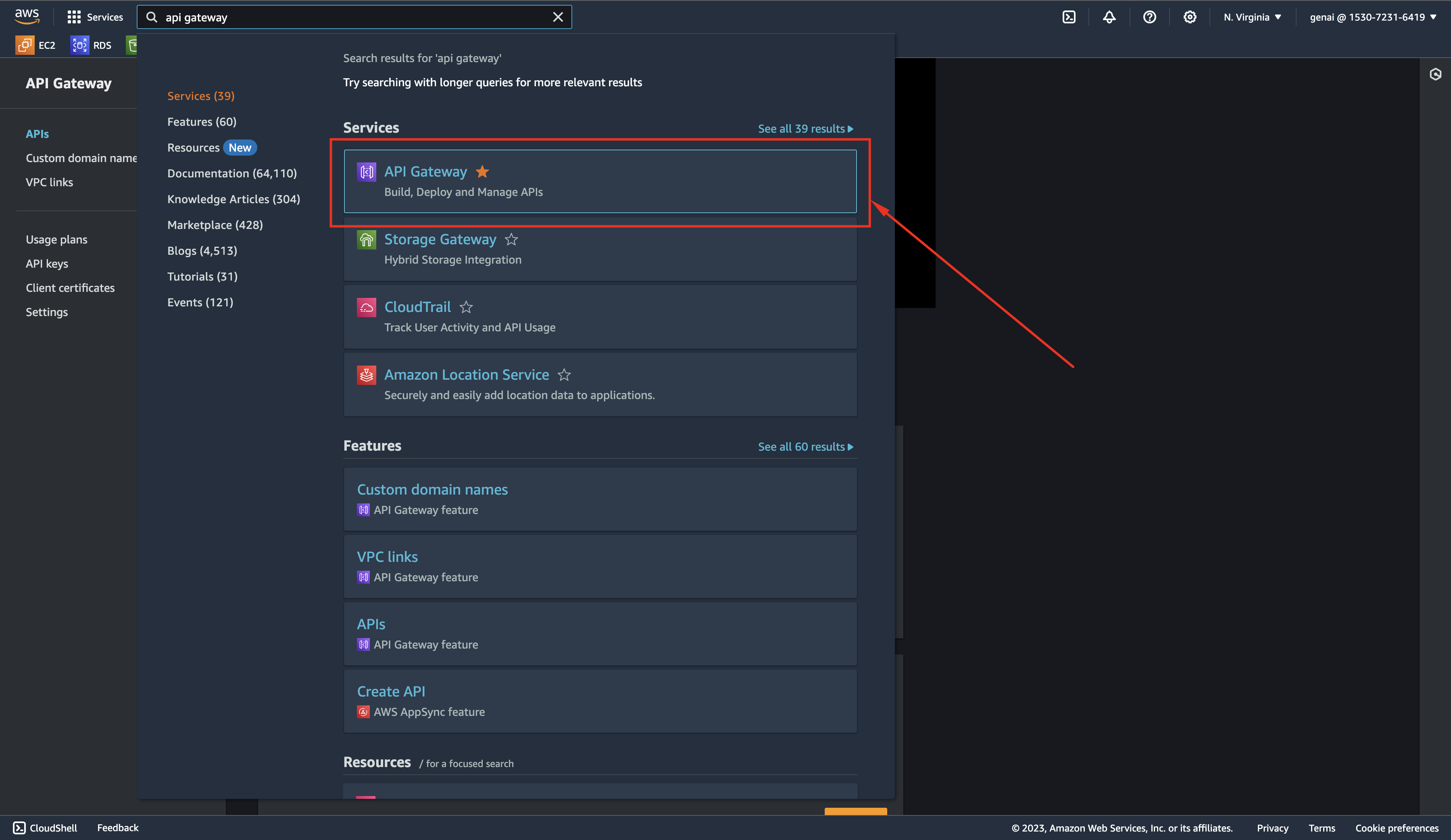Click the API Gateway sidebar heading
The height and width of the screenshot is (840, 1451).
[69, 83]
